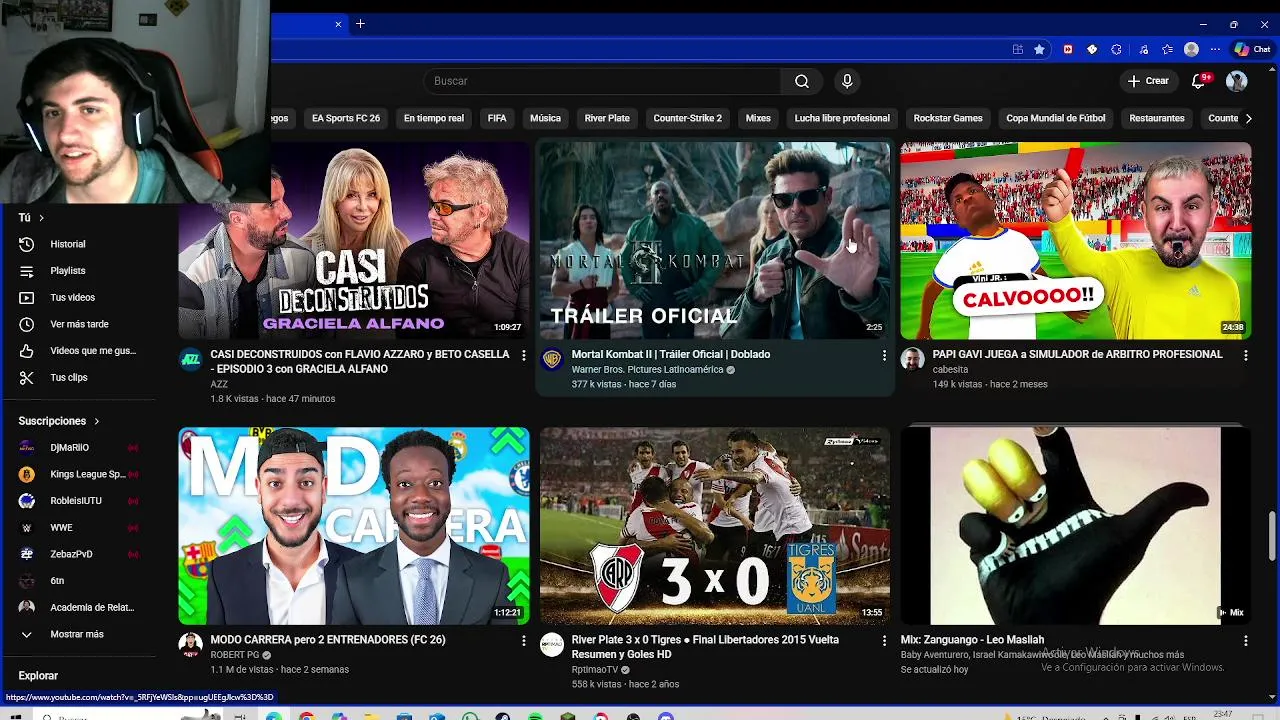
Task: Select the Restaurantes filter chip
Action: coord(1157,118)
